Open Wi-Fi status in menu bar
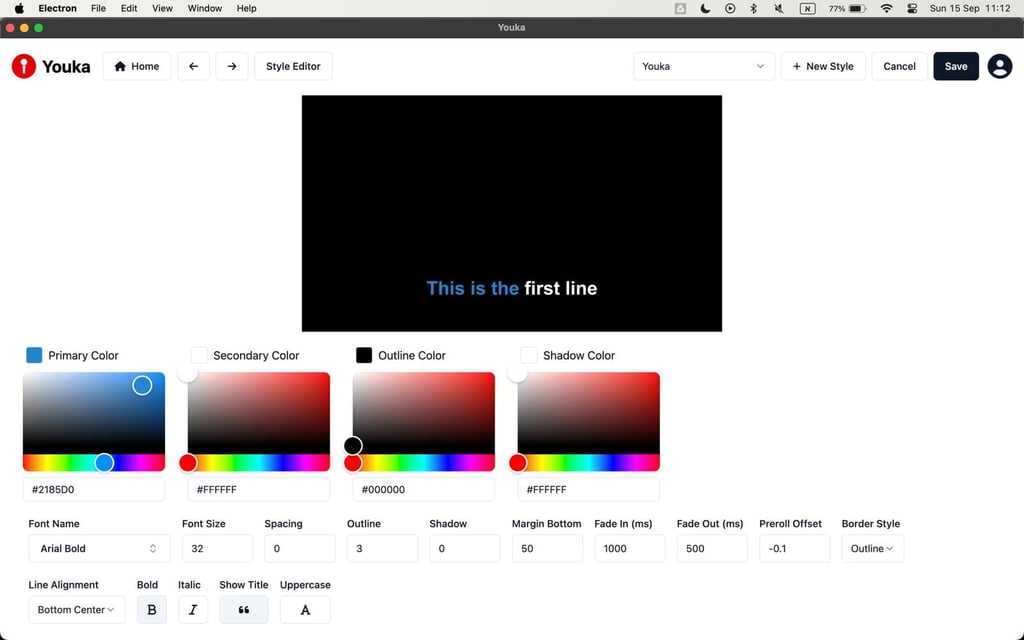This screenshot has width=1024, height=640. click(x=886, y=8)
